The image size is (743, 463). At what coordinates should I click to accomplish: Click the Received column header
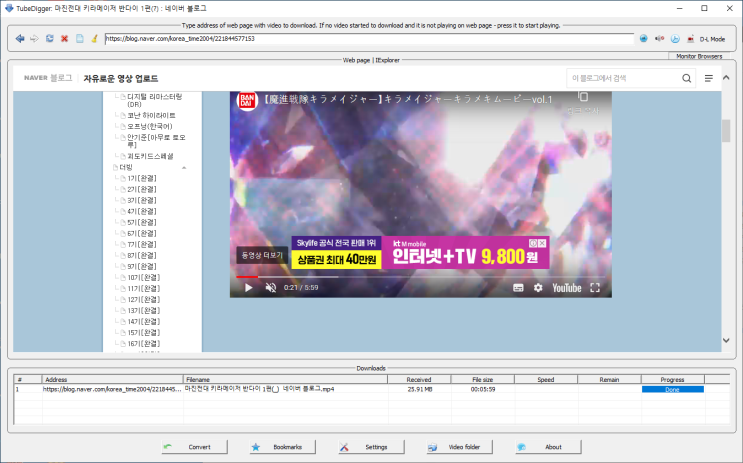(419, 379)
